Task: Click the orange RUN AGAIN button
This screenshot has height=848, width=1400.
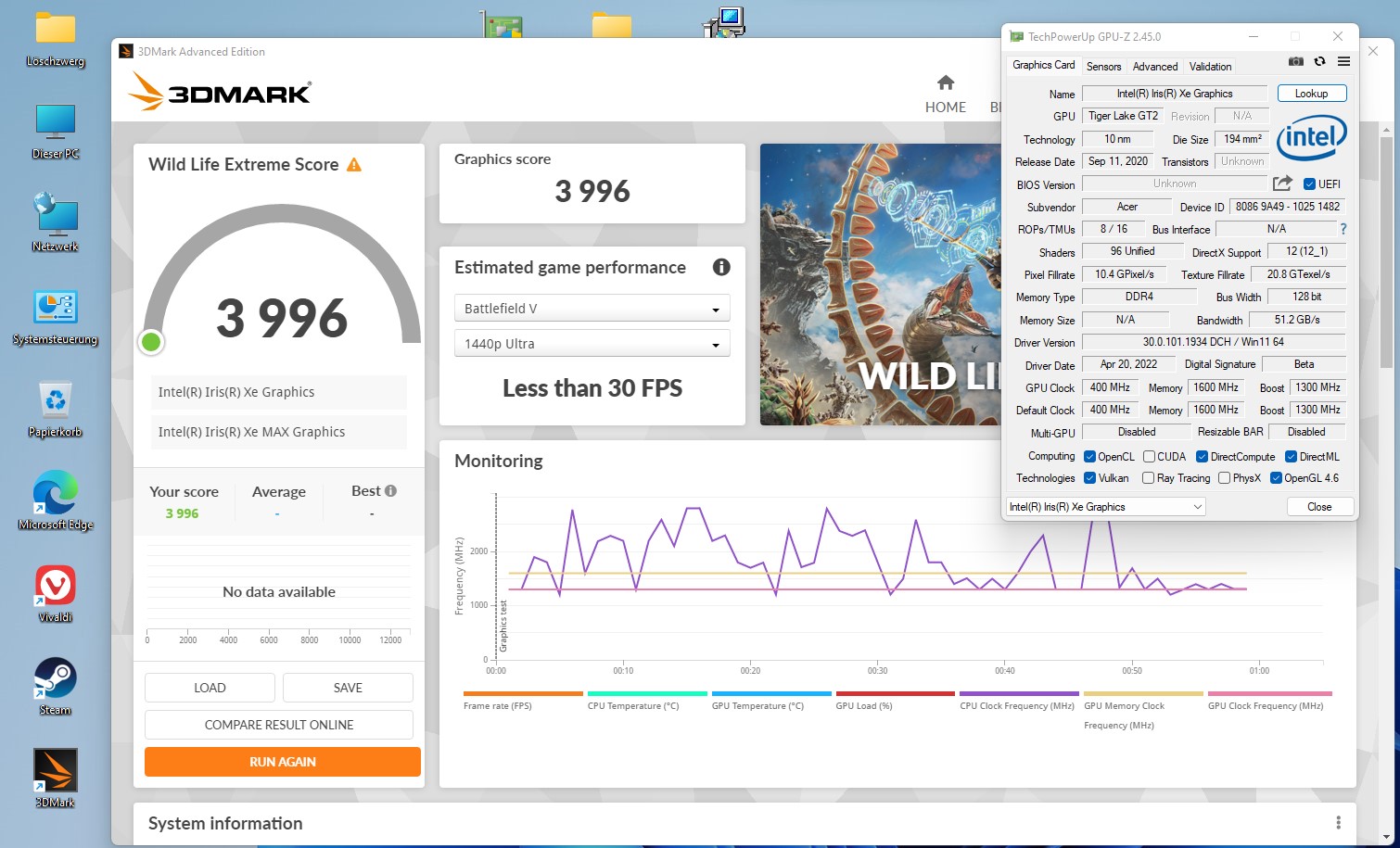Action: 283,762
